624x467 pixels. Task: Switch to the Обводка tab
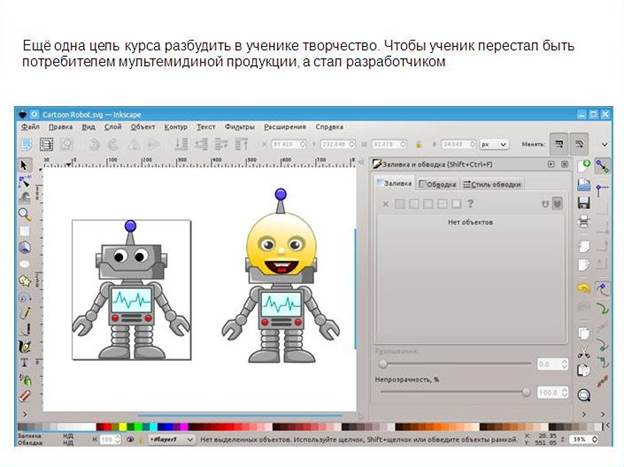438,184
